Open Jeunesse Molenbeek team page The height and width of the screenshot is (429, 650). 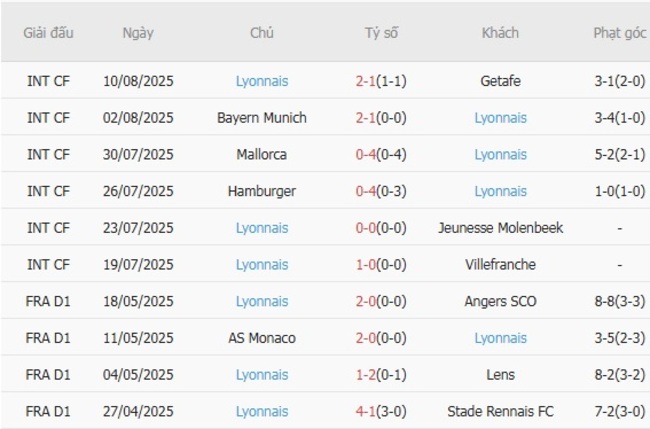(x=500, y=228)
